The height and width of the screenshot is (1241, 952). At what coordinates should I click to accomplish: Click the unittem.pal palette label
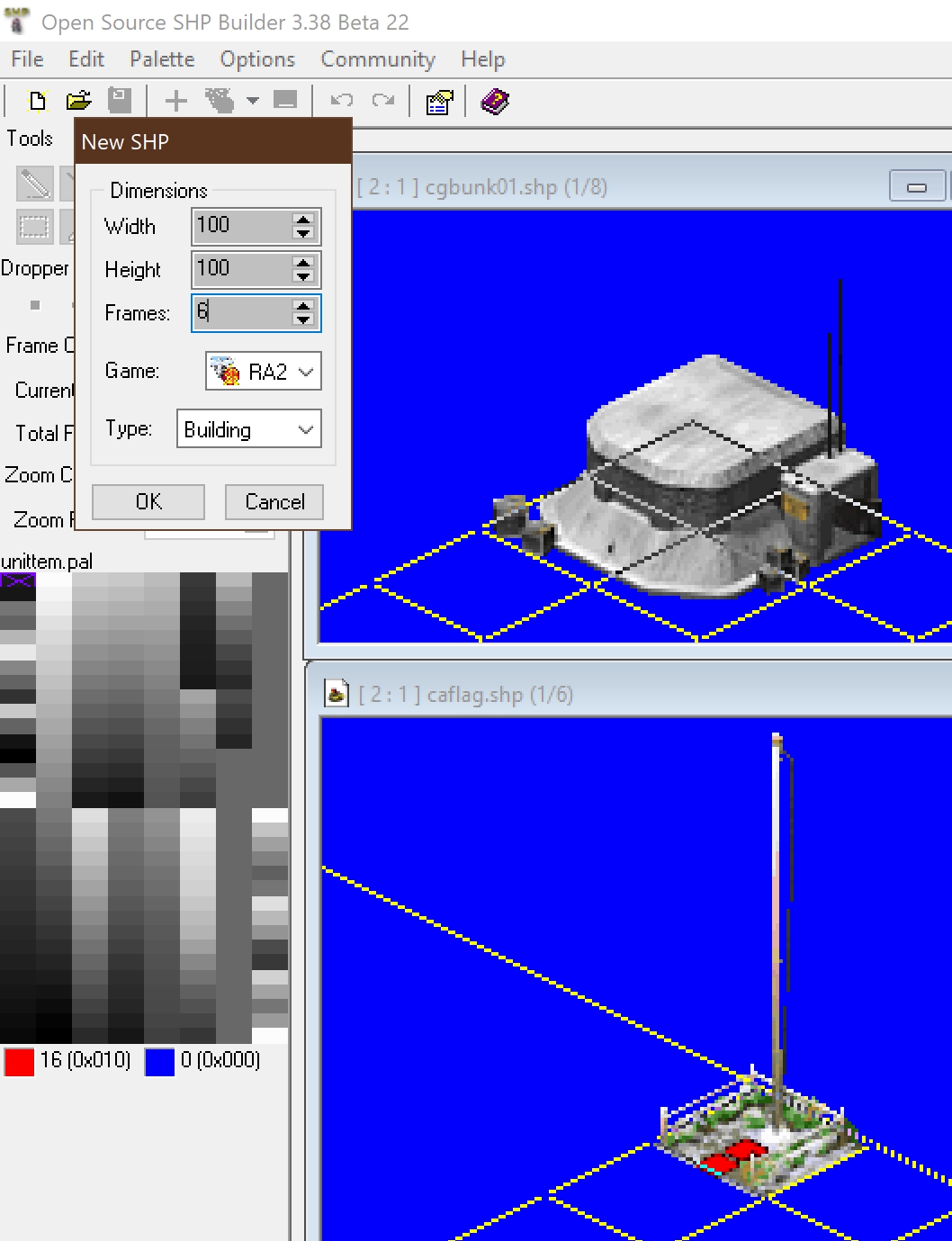point(47,562)
